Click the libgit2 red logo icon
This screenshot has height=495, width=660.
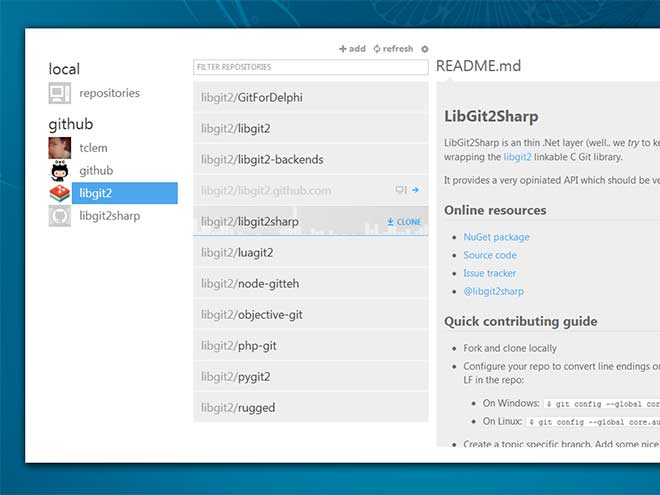(59, 193)
